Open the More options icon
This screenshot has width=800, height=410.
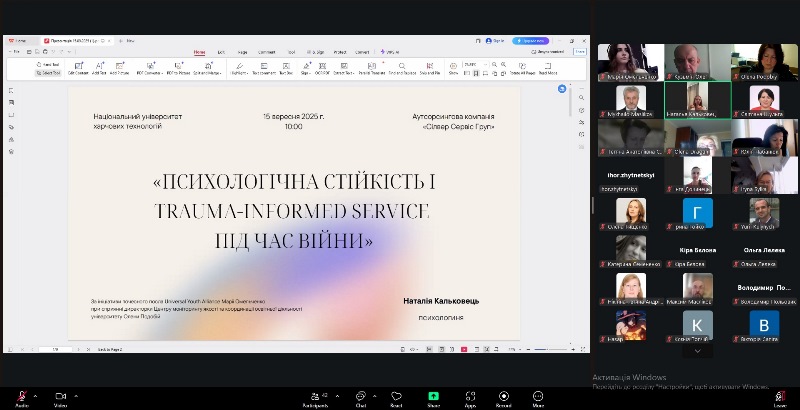538,397
